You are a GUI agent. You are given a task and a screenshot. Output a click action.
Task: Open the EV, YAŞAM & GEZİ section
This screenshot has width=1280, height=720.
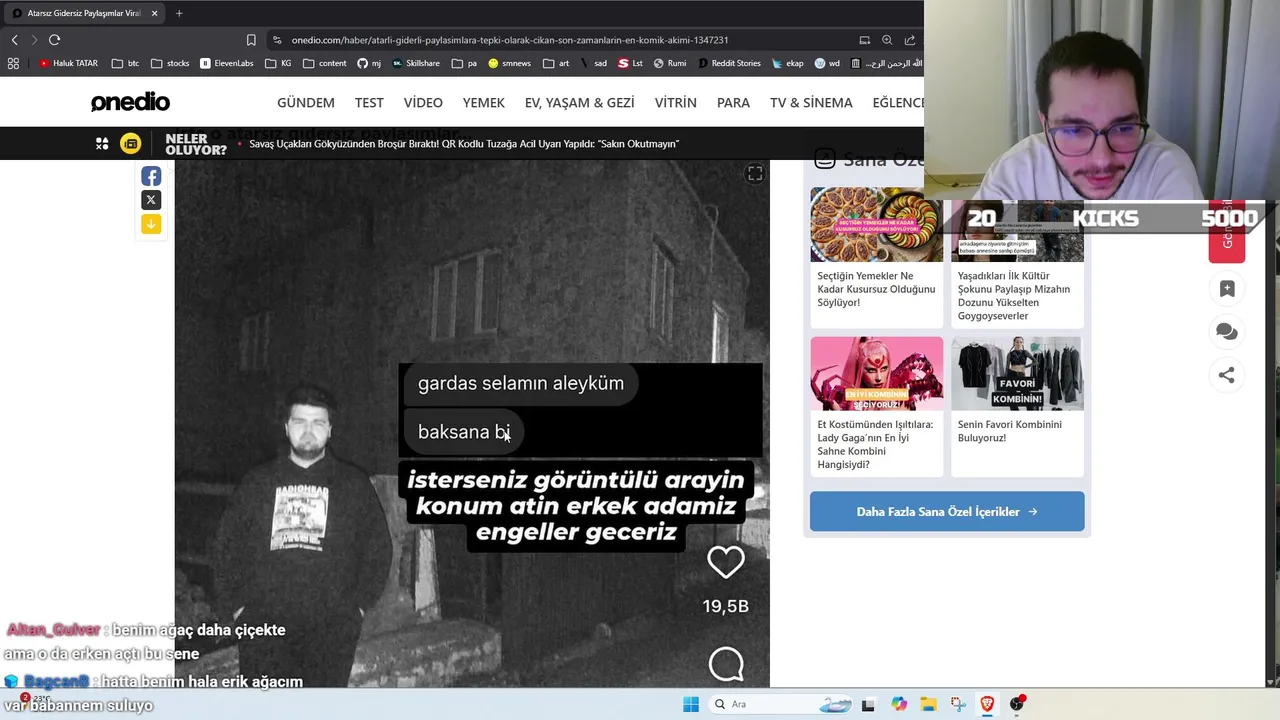click(580, 103)
